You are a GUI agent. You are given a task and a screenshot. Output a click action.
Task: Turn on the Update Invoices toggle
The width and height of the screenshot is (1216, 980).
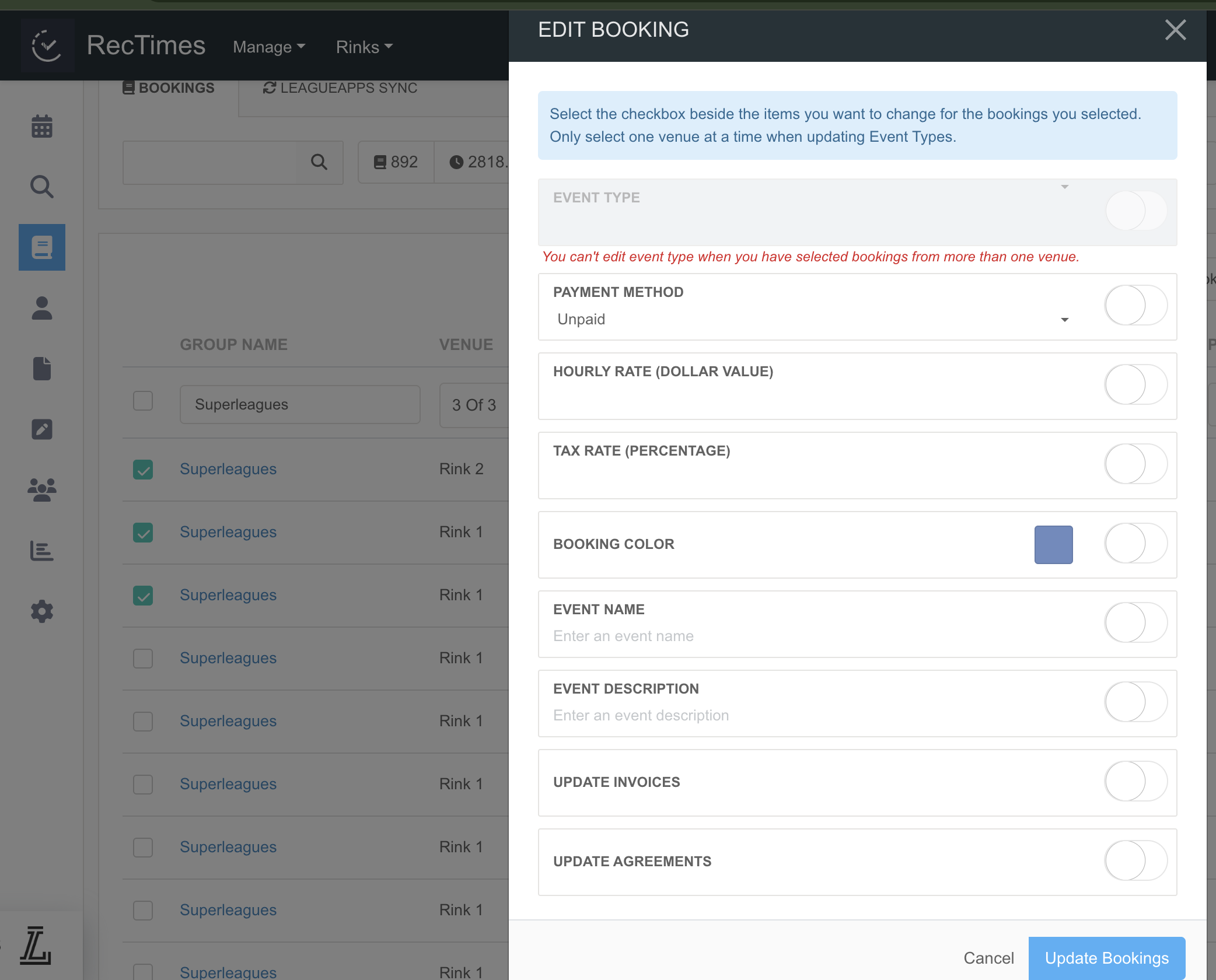1135,782
